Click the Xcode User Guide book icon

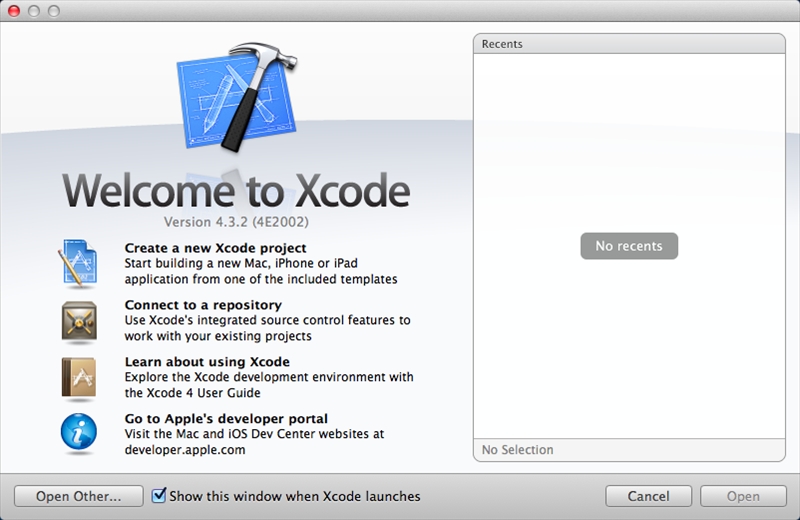79,378
